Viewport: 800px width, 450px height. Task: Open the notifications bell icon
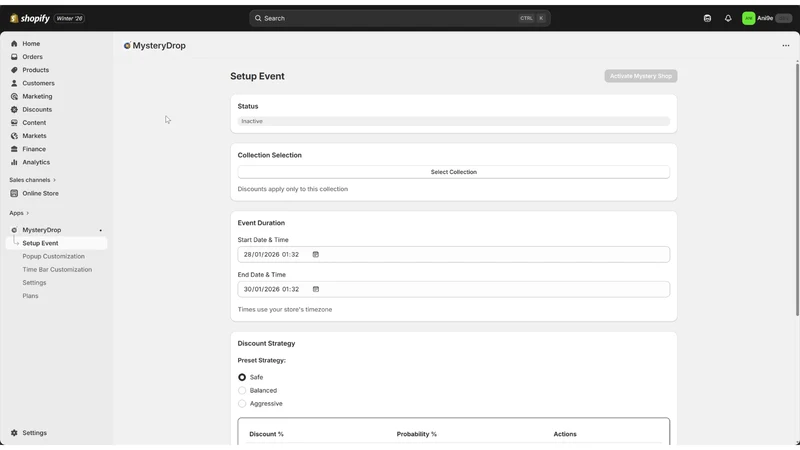[x=728, y=18]
